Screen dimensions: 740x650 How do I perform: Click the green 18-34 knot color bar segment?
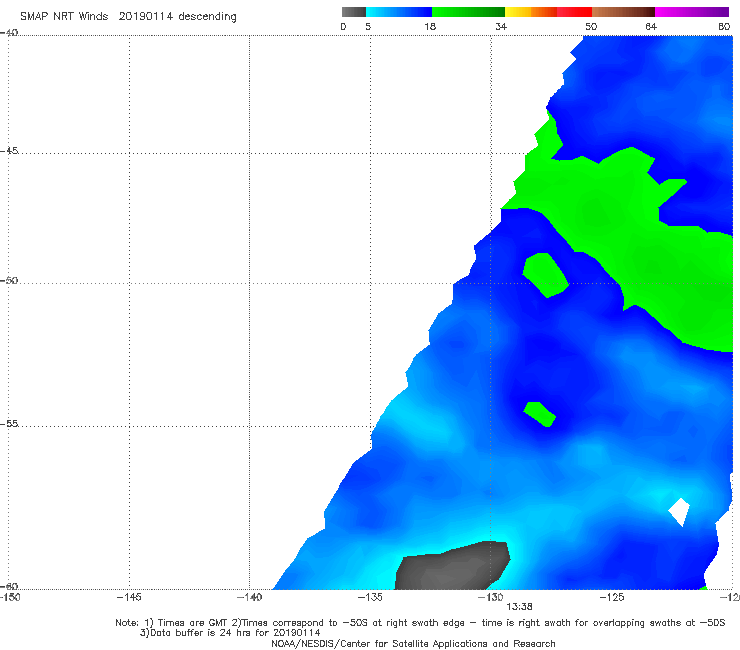[469, 12]
